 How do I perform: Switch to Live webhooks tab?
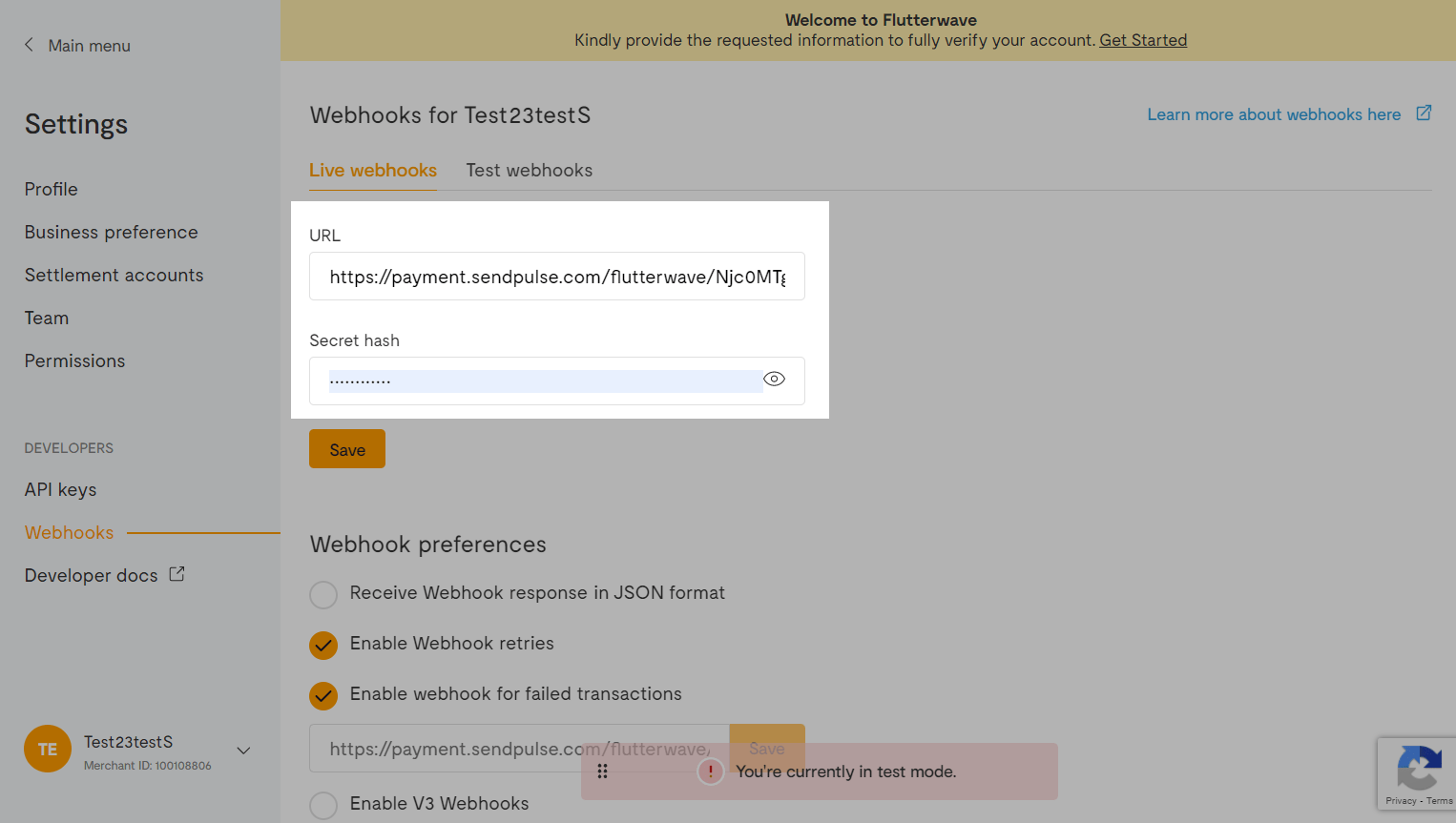coord(373,170)
